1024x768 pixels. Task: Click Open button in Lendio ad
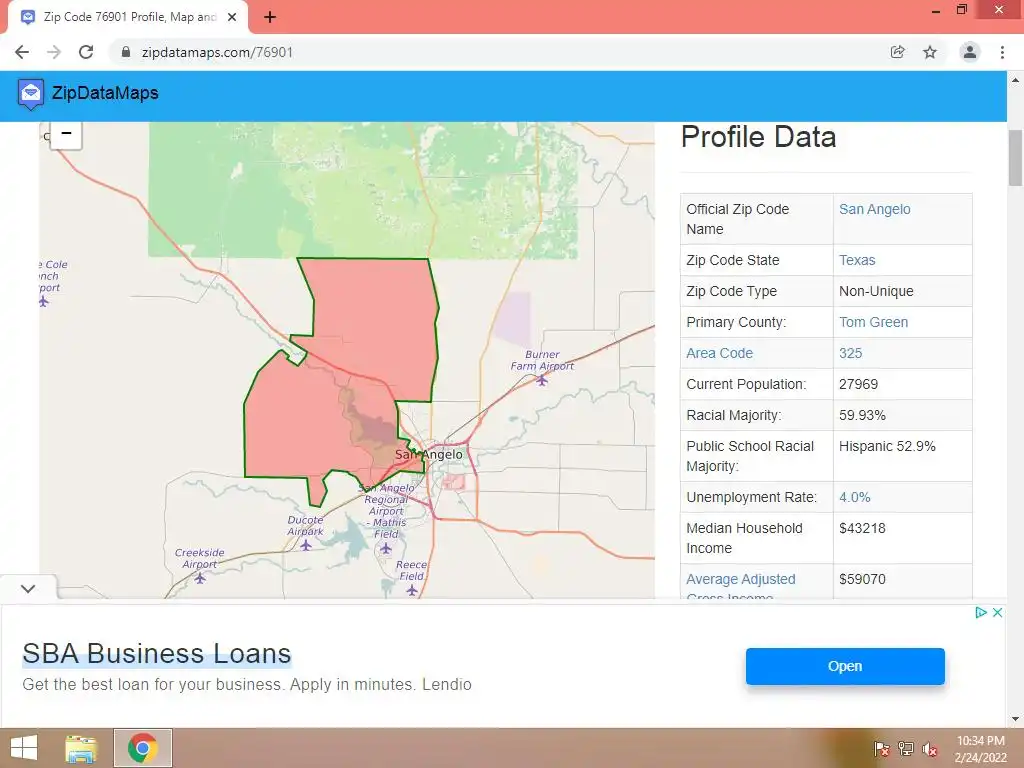tap(845, 666)
